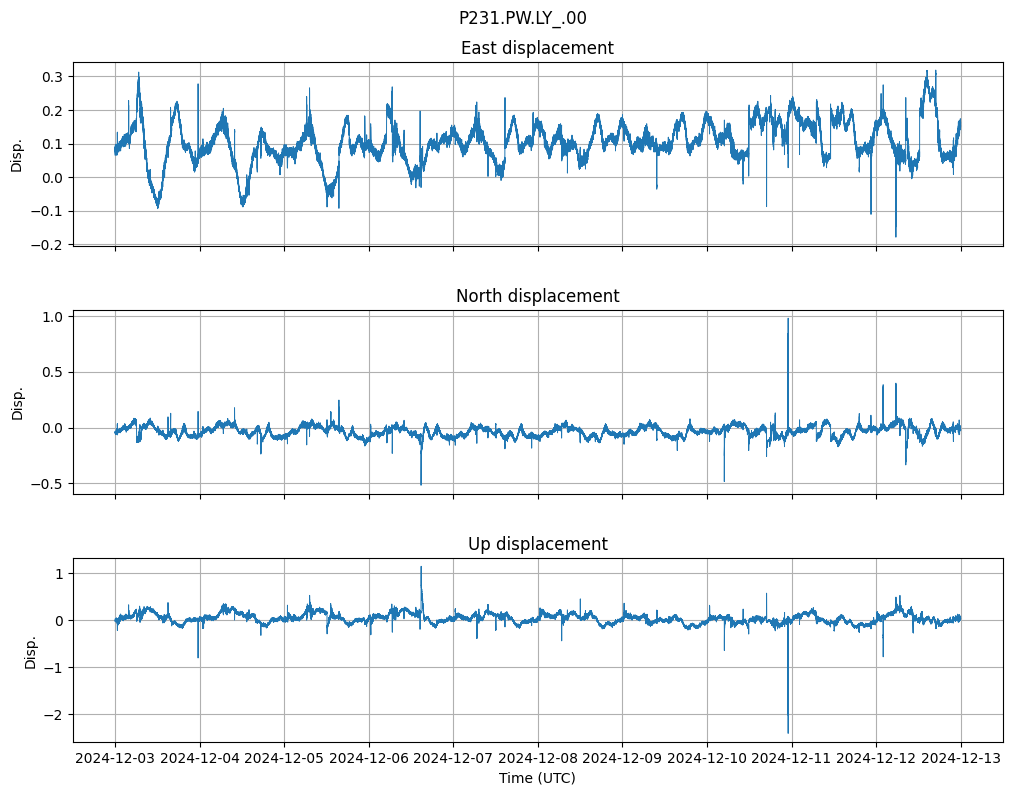The height and width of the screenshot is (795, 1012).
Task: Click the tallest spike peak in North plot
Action: [788, 319]
